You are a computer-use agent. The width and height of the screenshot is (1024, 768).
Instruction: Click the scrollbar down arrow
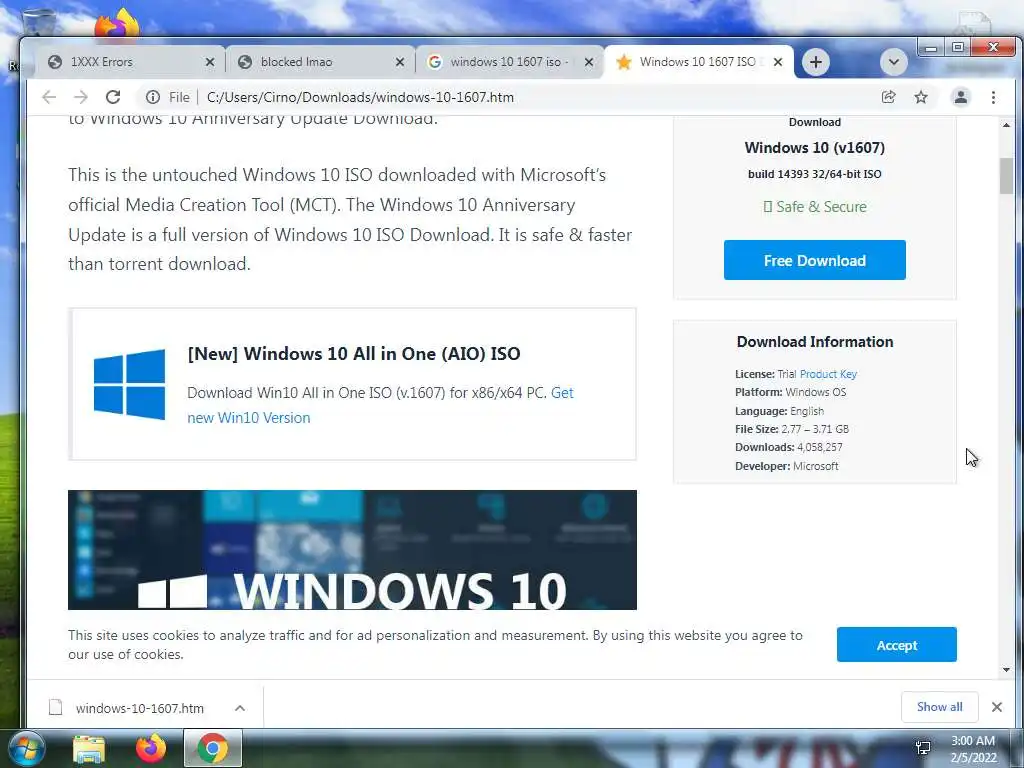click(1006, 670)
